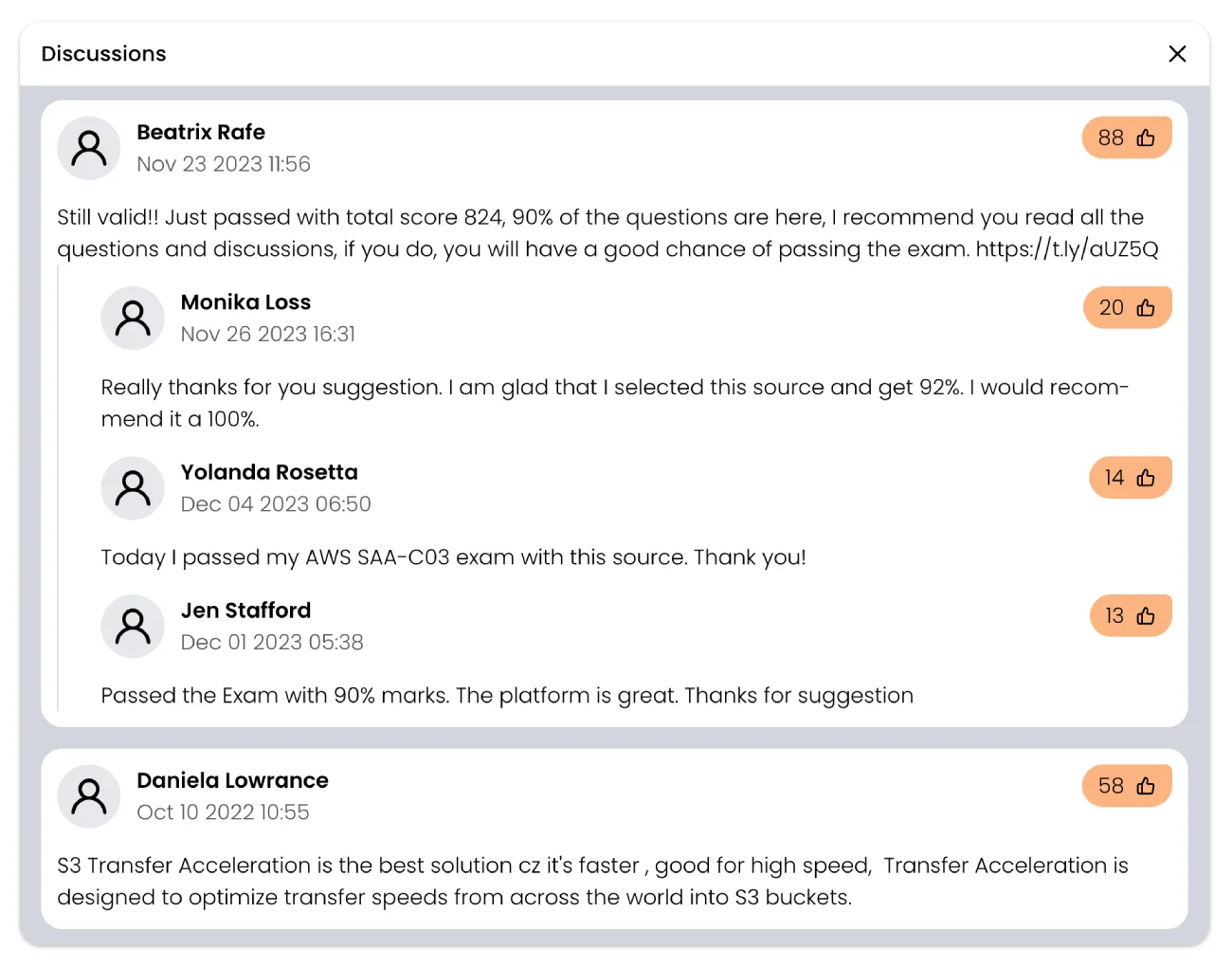Open the t.ly/aUZ5Q link
This screenshot has width=1232, height=967.
tap(1067, 249)
